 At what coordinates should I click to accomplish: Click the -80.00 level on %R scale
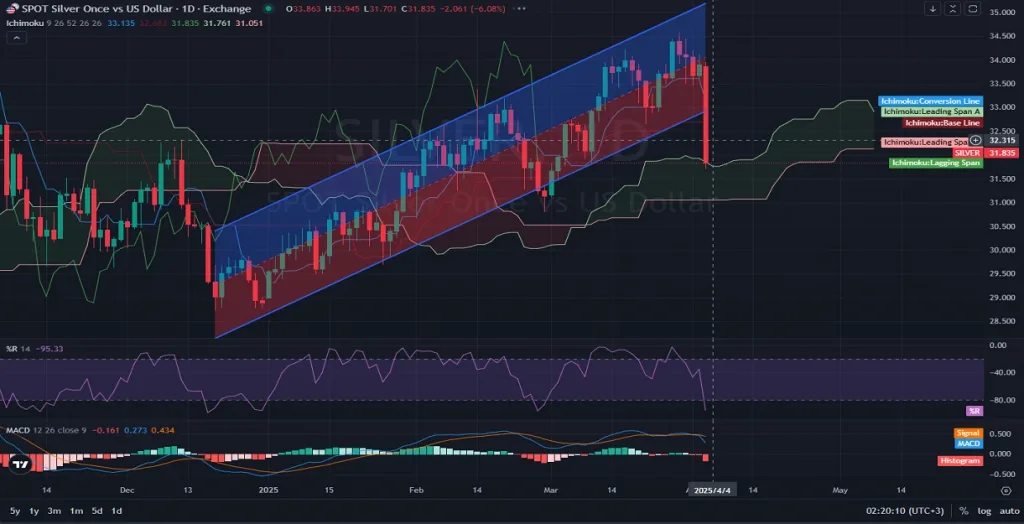[x=1001, y=400]
